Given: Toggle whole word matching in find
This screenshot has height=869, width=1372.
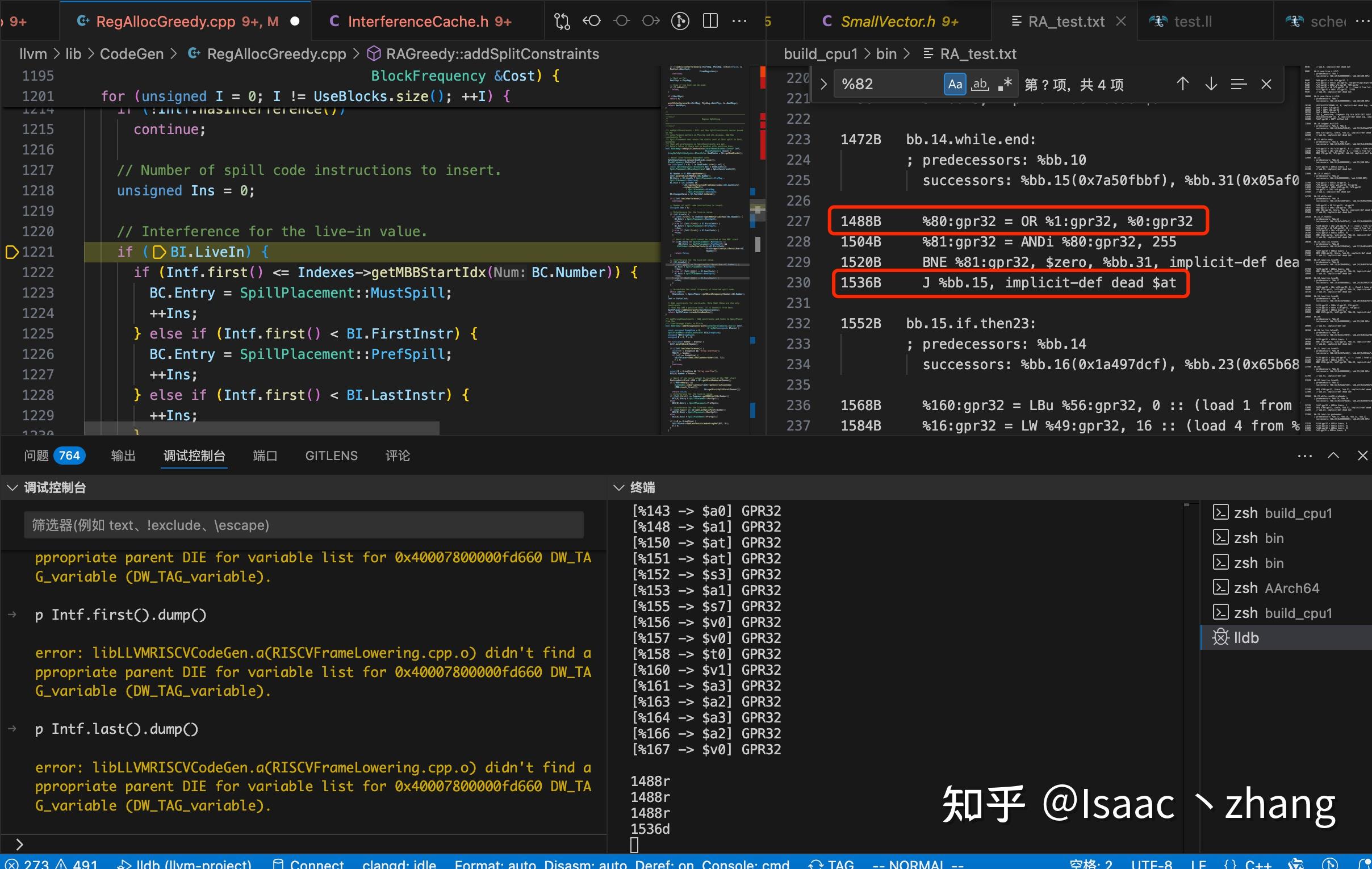Looking at the screenshot, I should click(x=980, y=84).
